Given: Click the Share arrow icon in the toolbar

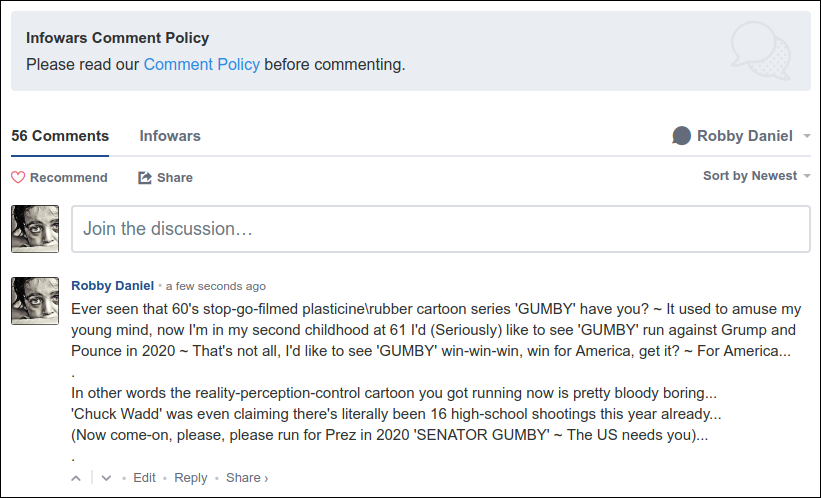Looking at the screenshot, I should [145, 178].
